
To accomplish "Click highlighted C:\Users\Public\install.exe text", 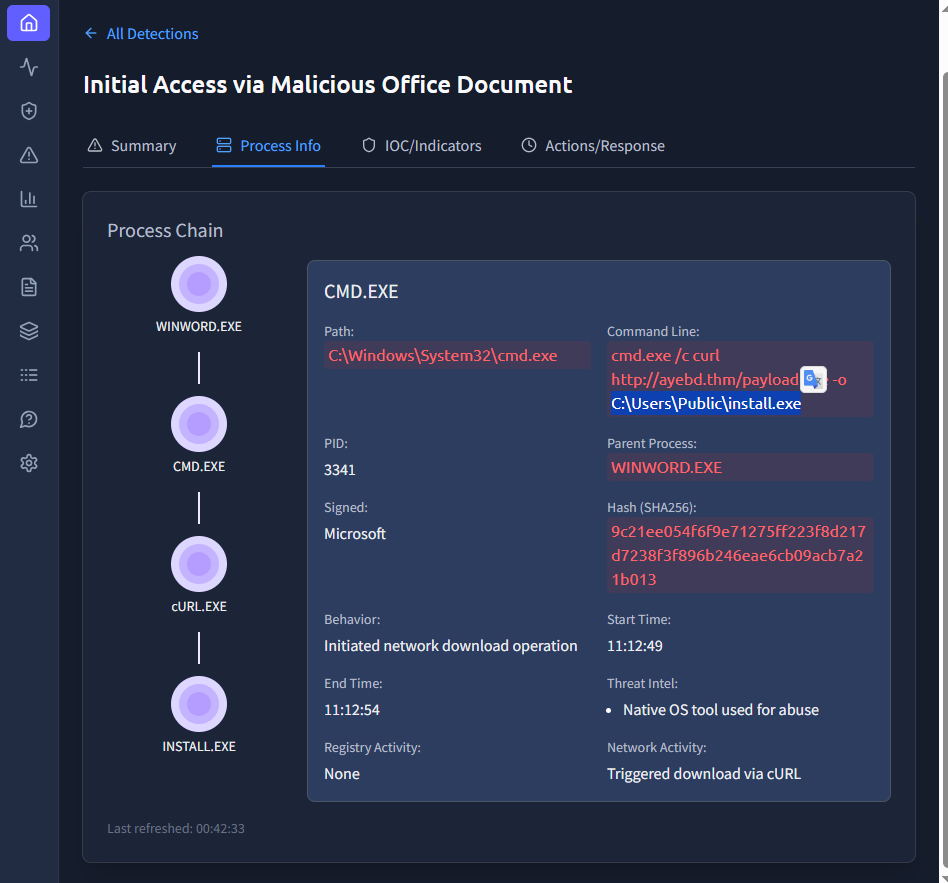I will coord(706,403).
